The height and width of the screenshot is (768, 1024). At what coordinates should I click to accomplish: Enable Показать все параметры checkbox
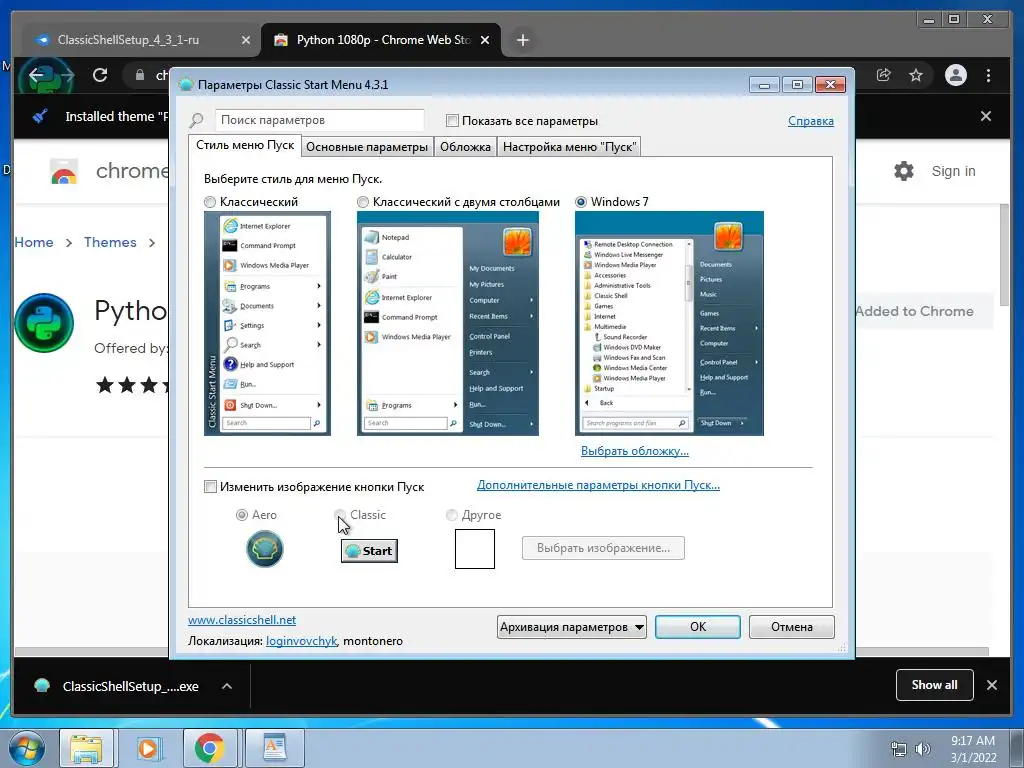pos(452,121)
